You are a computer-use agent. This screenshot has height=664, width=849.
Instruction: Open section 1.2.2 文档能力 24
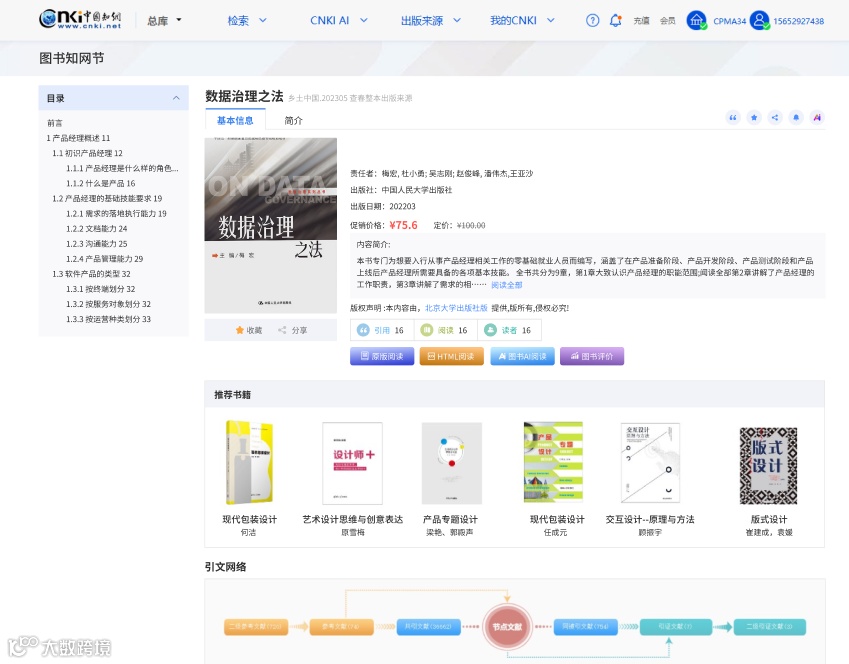(96, 229)
